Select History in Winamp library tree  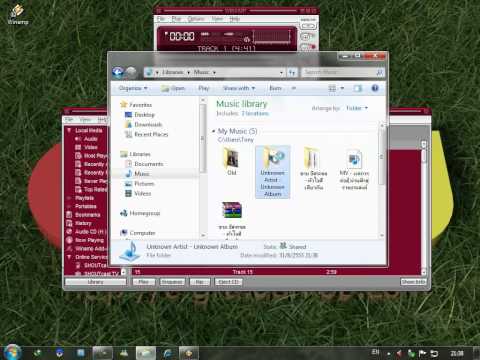79,223
